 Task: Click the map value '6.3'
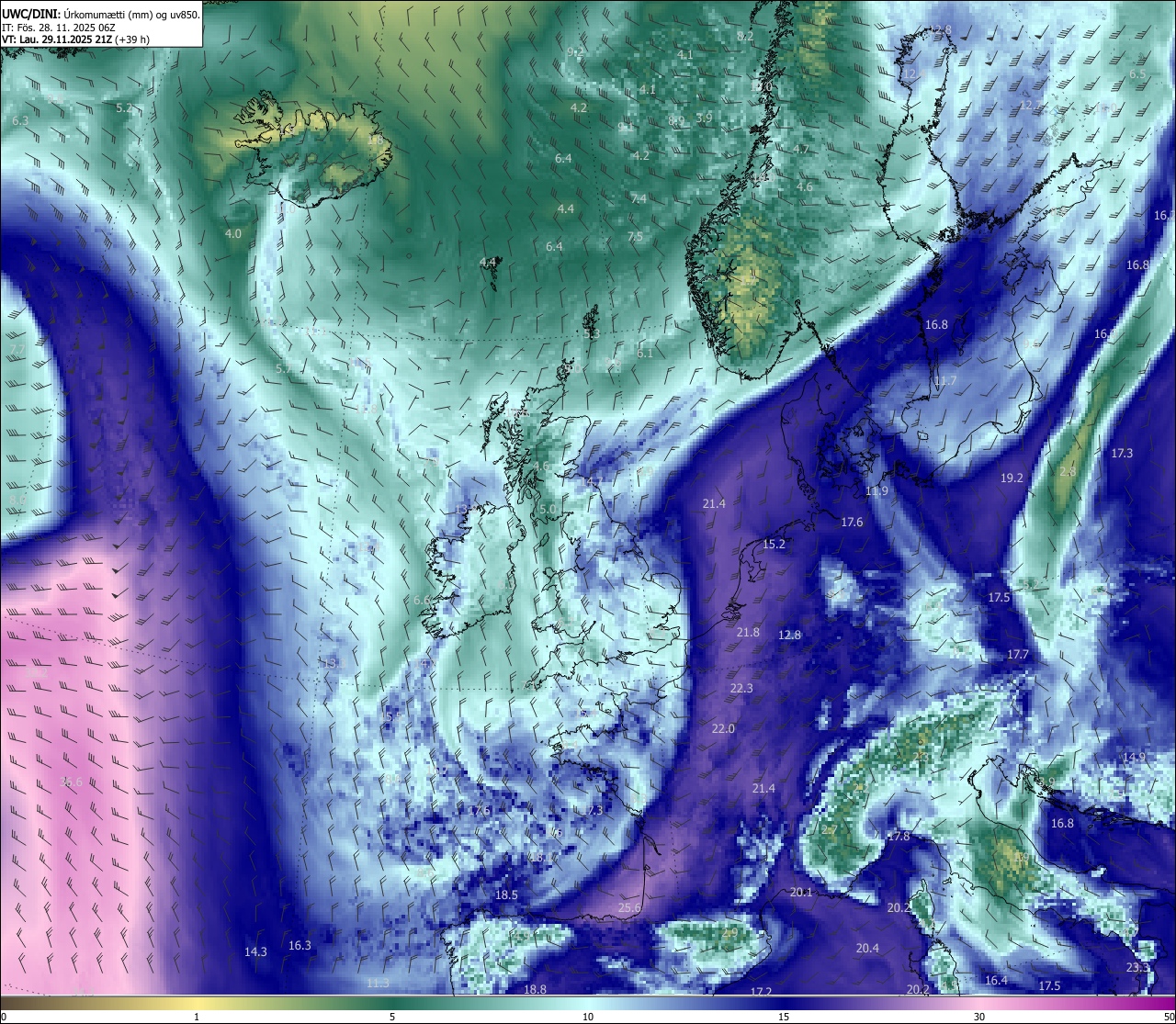click(x=20, y=120)
